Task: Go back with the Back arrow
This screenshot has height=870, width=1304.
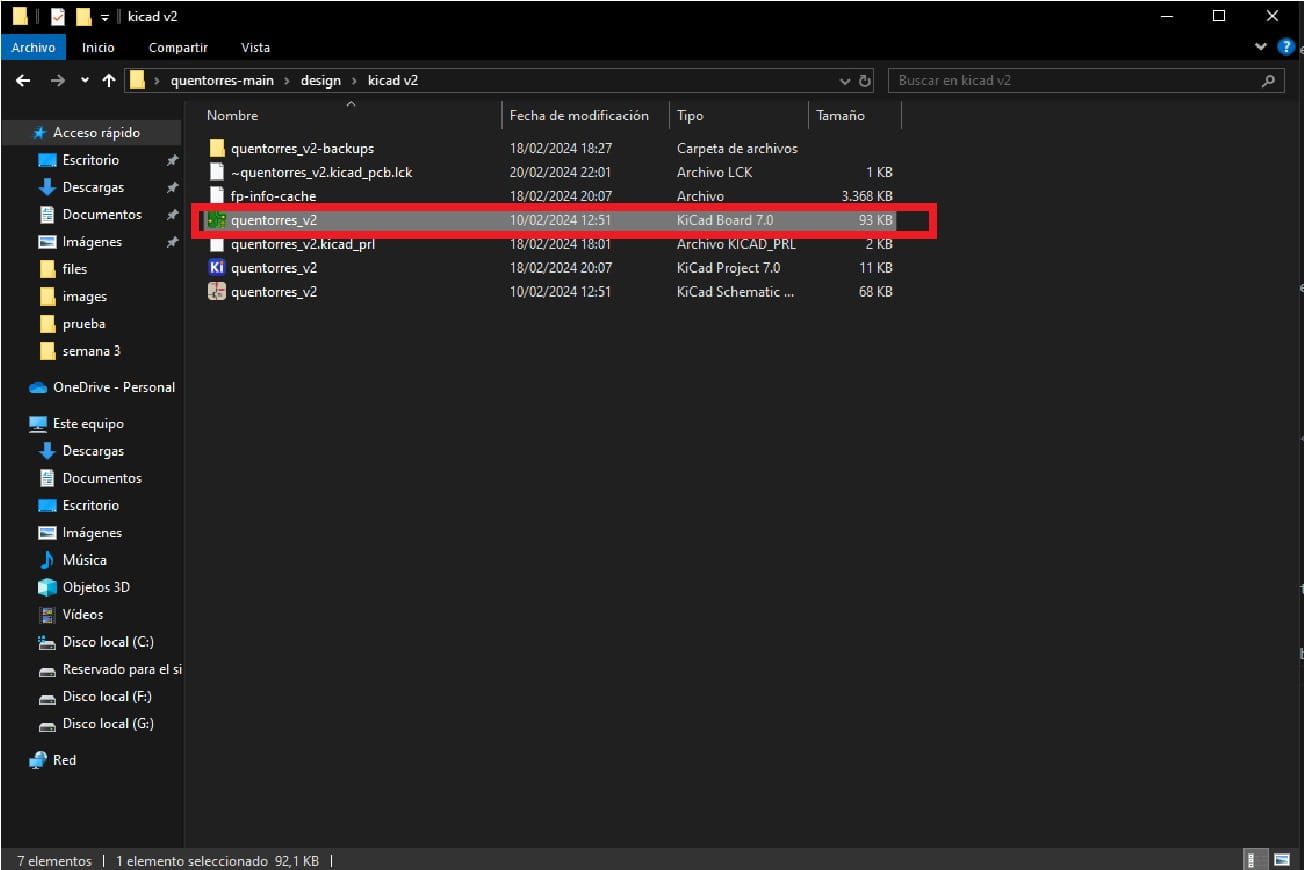Action: (24, 81)
